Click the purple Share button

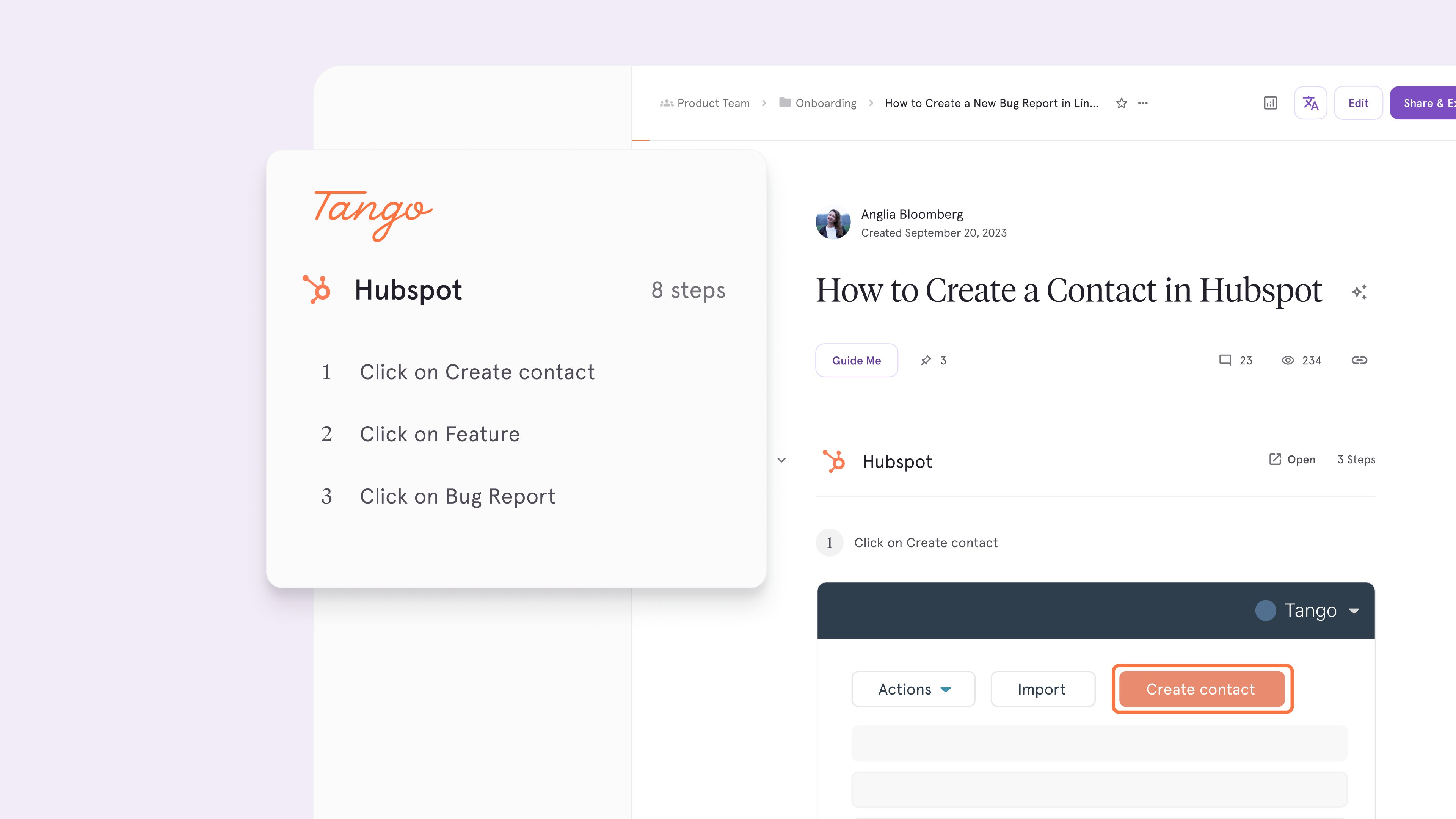(x=1423, y=103)
